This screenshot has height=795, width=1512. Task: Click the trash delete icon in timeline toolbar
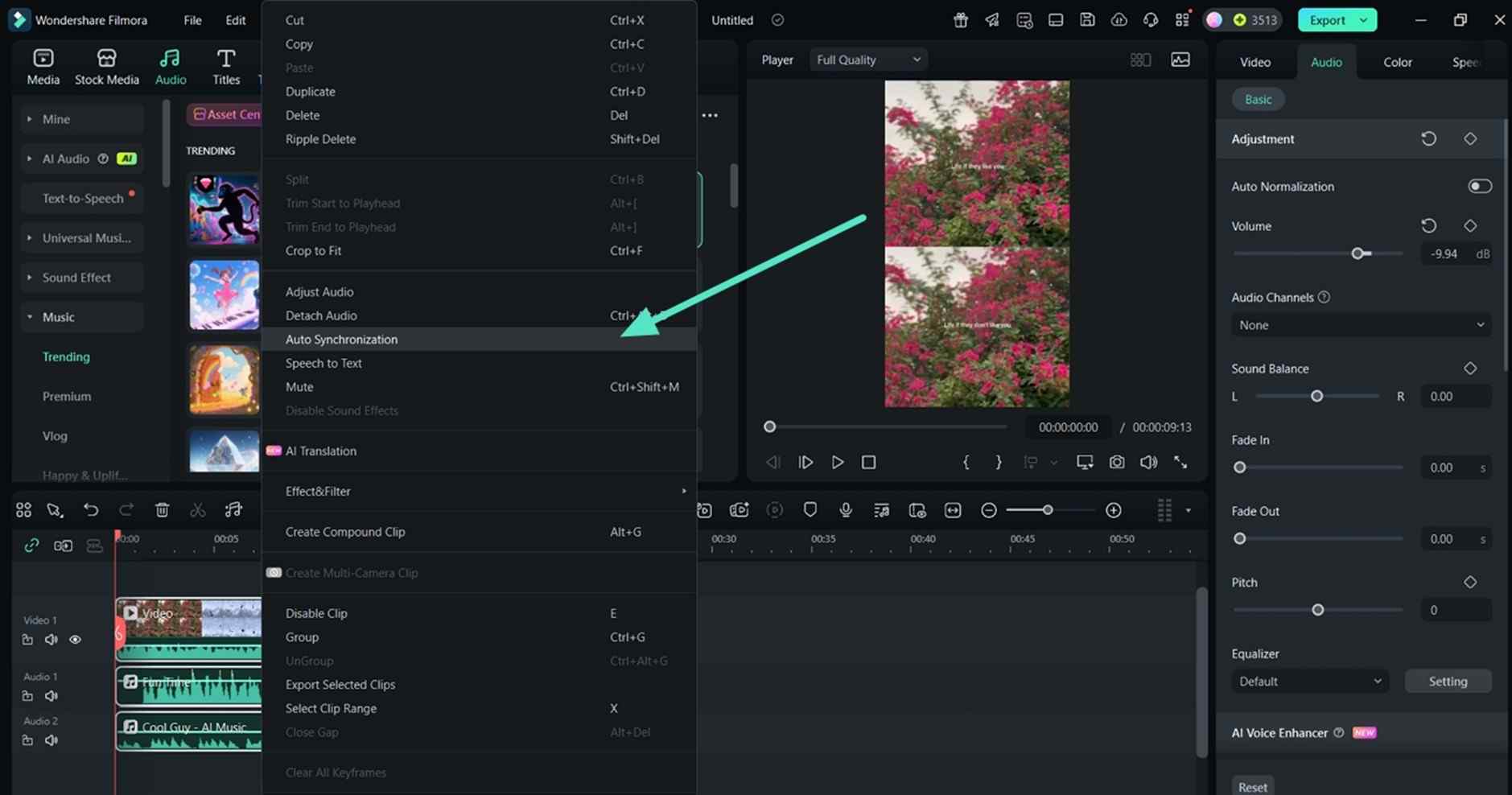click(x=162, y=509)
